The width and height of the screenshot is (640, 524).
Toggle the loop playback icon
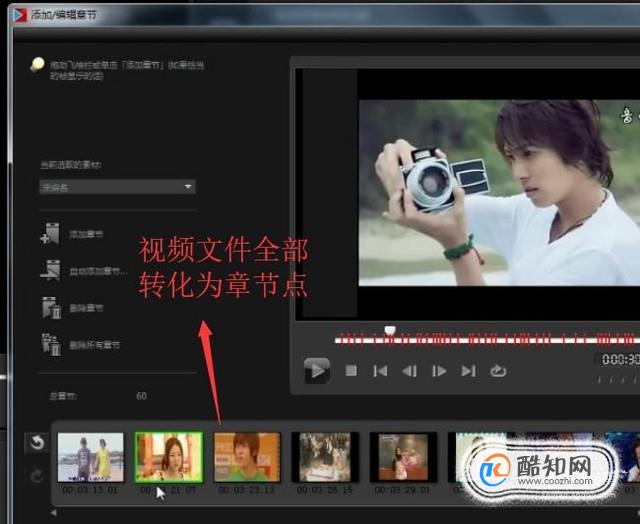498,371
